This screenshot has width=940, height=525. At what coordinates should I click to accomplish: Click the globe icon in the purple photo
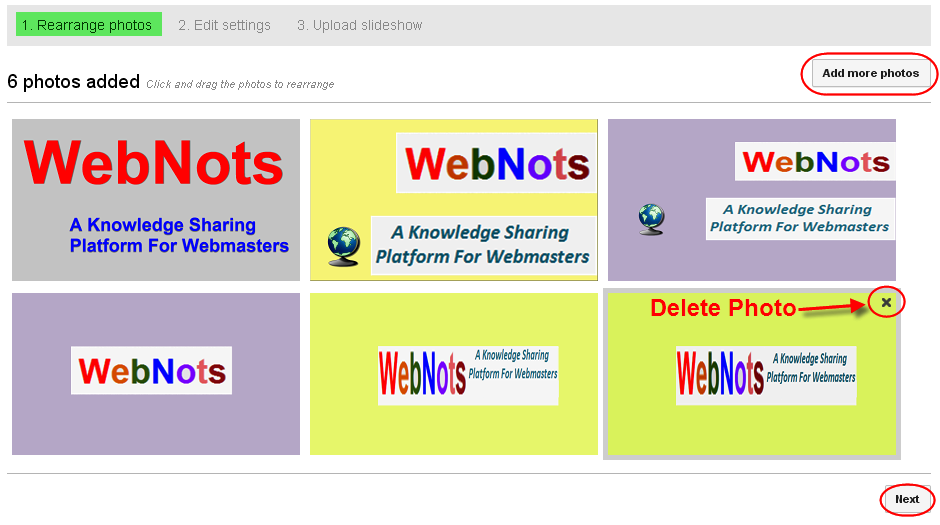(x=651, y=219)
